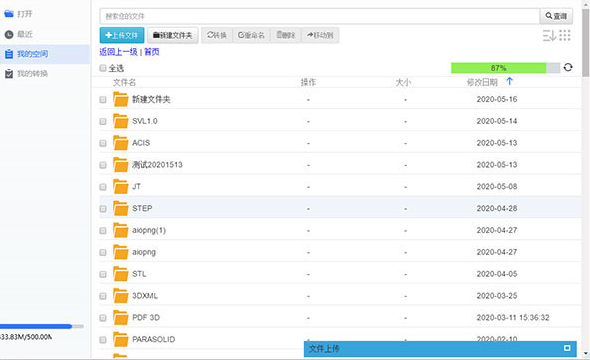Click the date 2020-03-11 15:36:32
The height and width of the screenshot is (360, 590).
[513, 317]
